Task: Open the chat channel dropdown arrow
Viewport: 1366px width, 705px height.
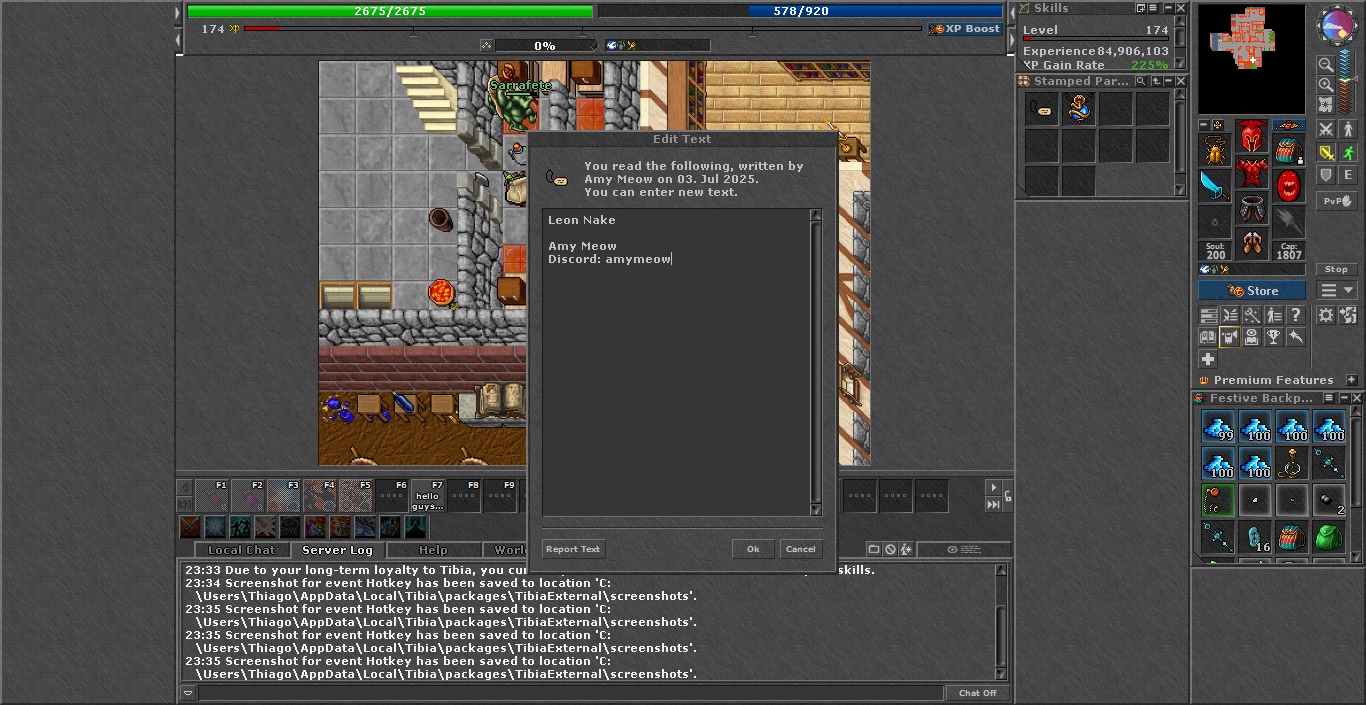Action: (x=188, y=693)
